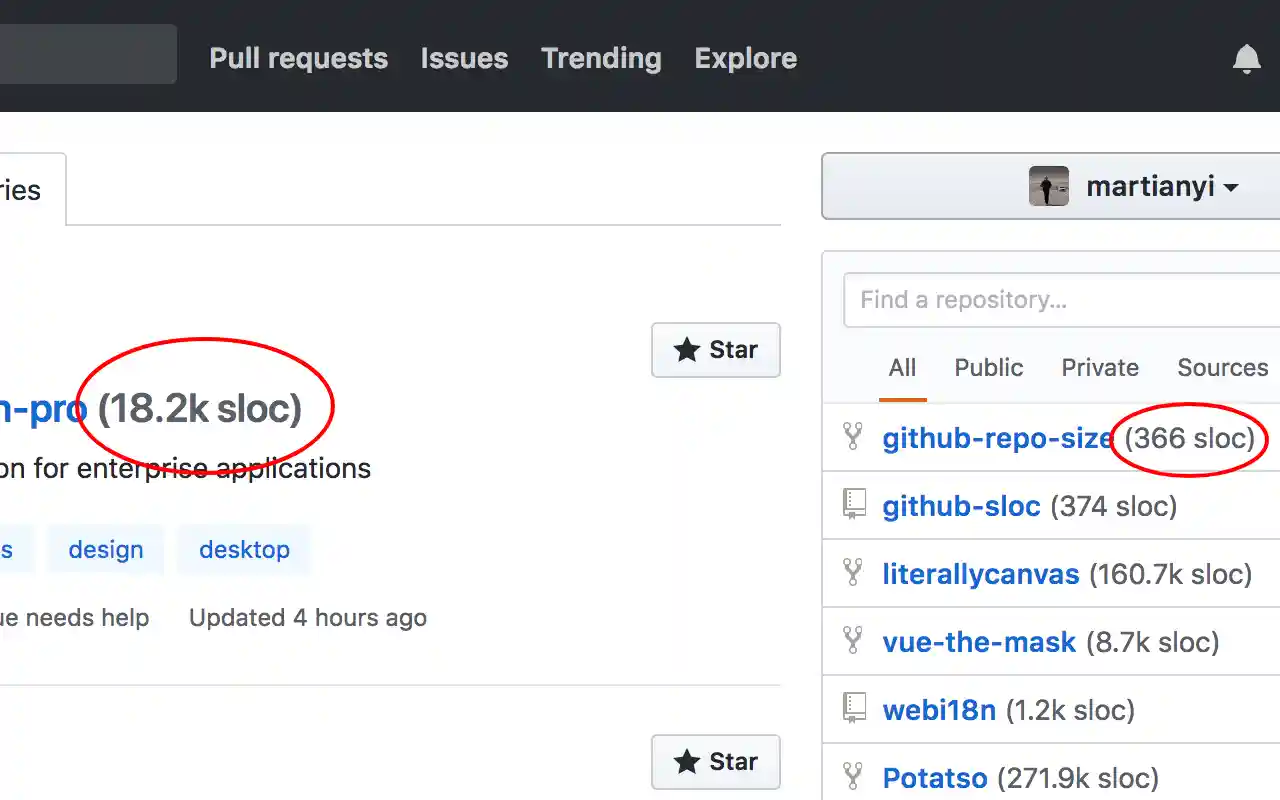This screenshot has height=800, width=1280.
Task: Select the Private repositories filter tab
Action: (x=1100, y=368)
